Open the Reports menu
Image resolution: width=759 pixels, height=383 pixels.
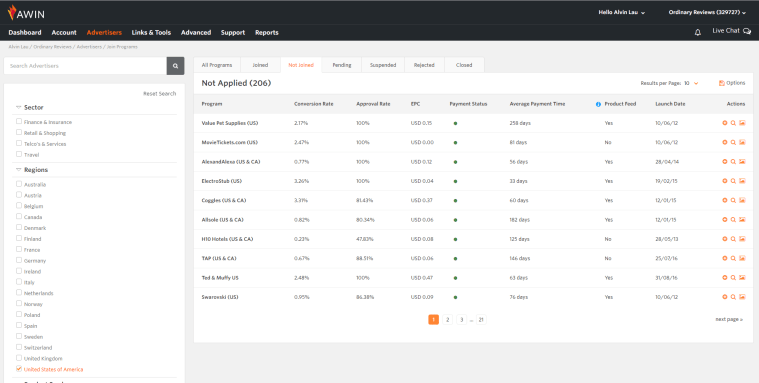point(267,32)
